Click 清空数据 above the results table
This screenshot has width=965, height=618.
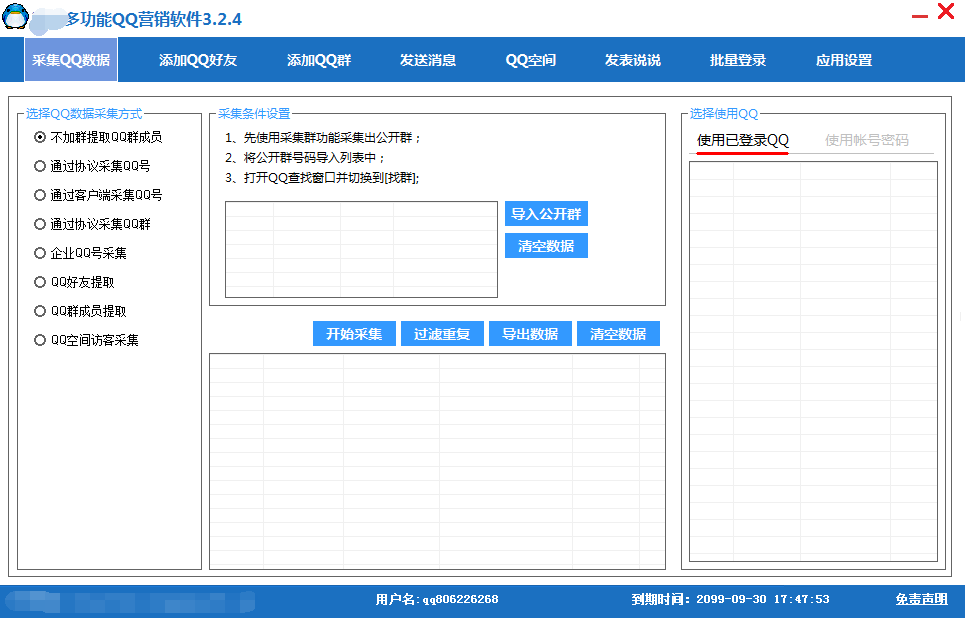pyautogui.click(x=618, y=334)
